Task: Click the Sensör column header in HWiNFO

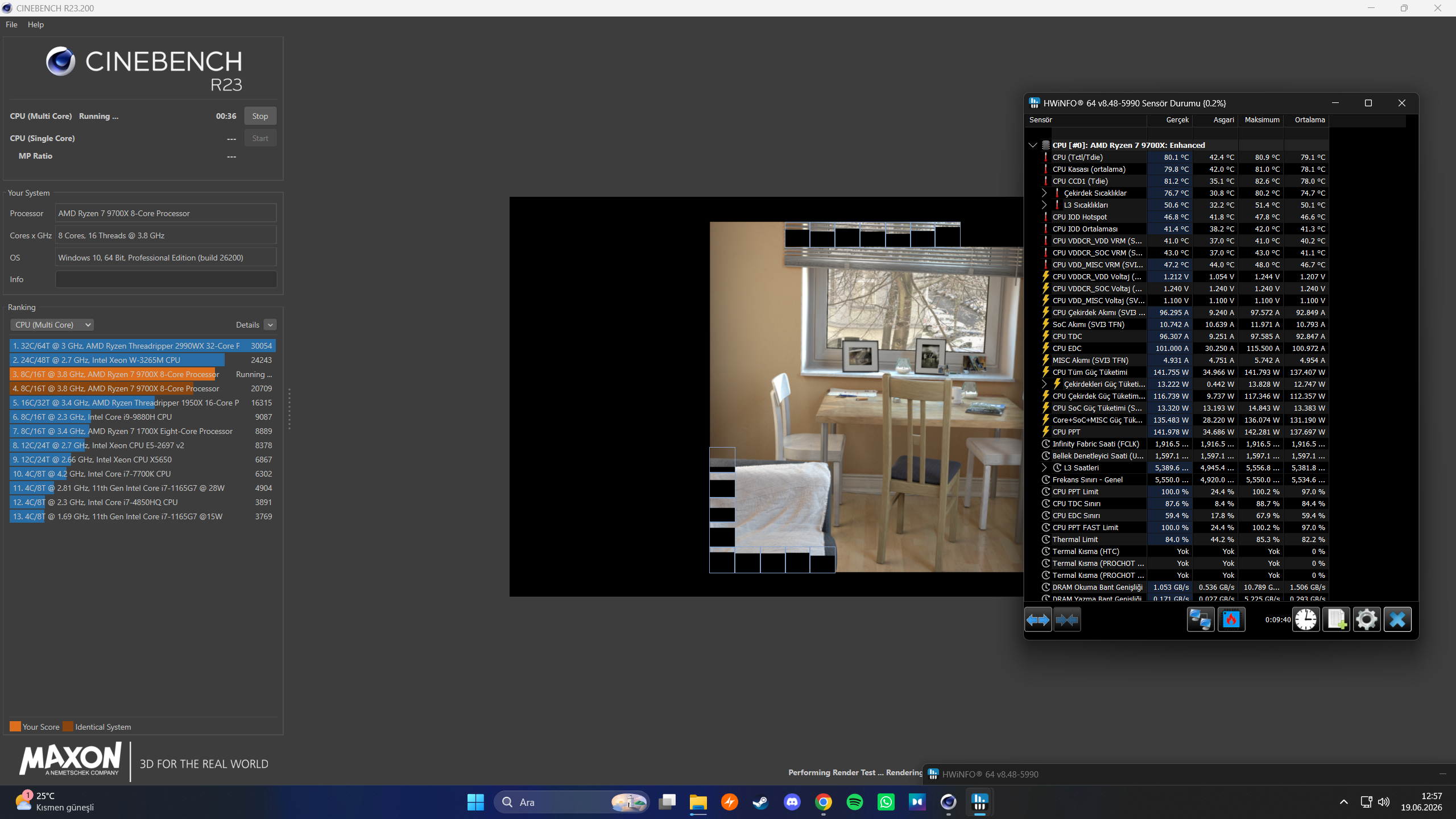Action: (x=1086, y=120)
